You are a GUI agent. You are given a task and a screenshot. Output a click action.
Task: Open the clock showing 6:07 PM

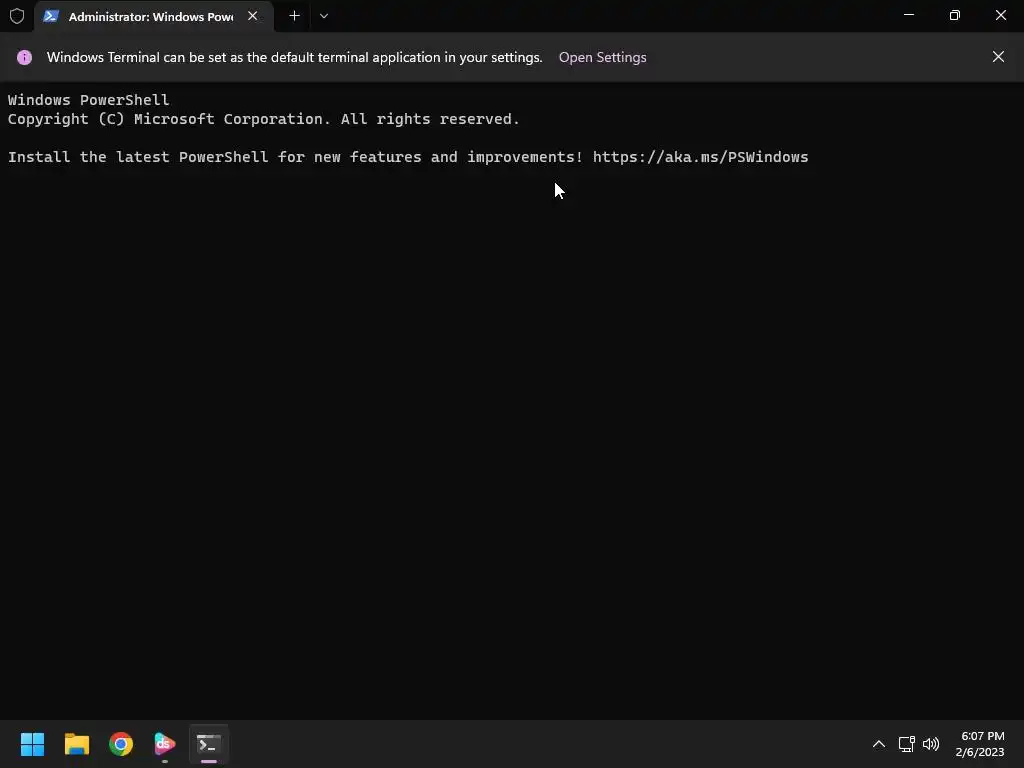980,744
